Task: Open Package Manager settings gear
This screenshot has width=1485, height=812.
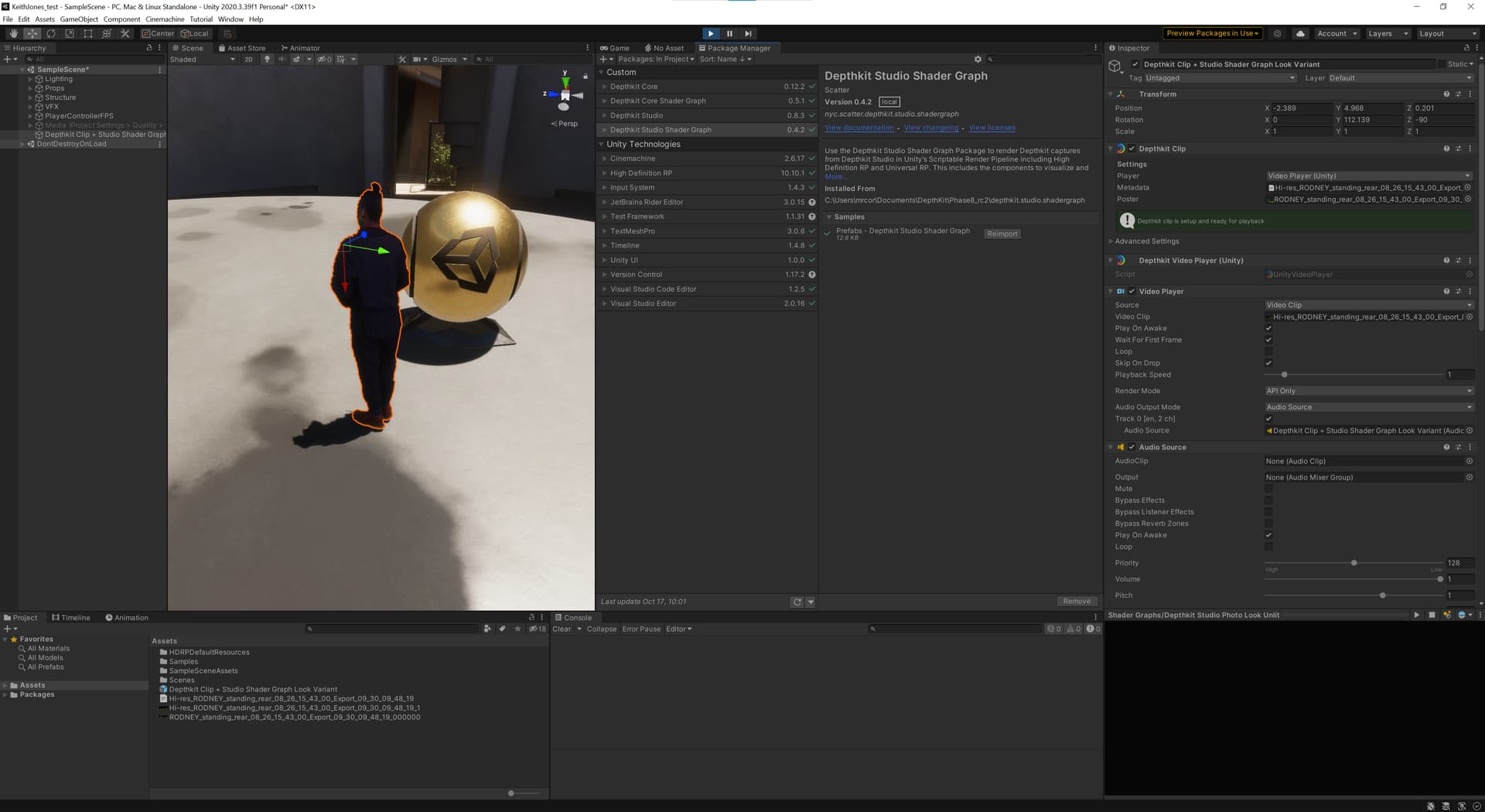Action: click(x=978, y=60)
